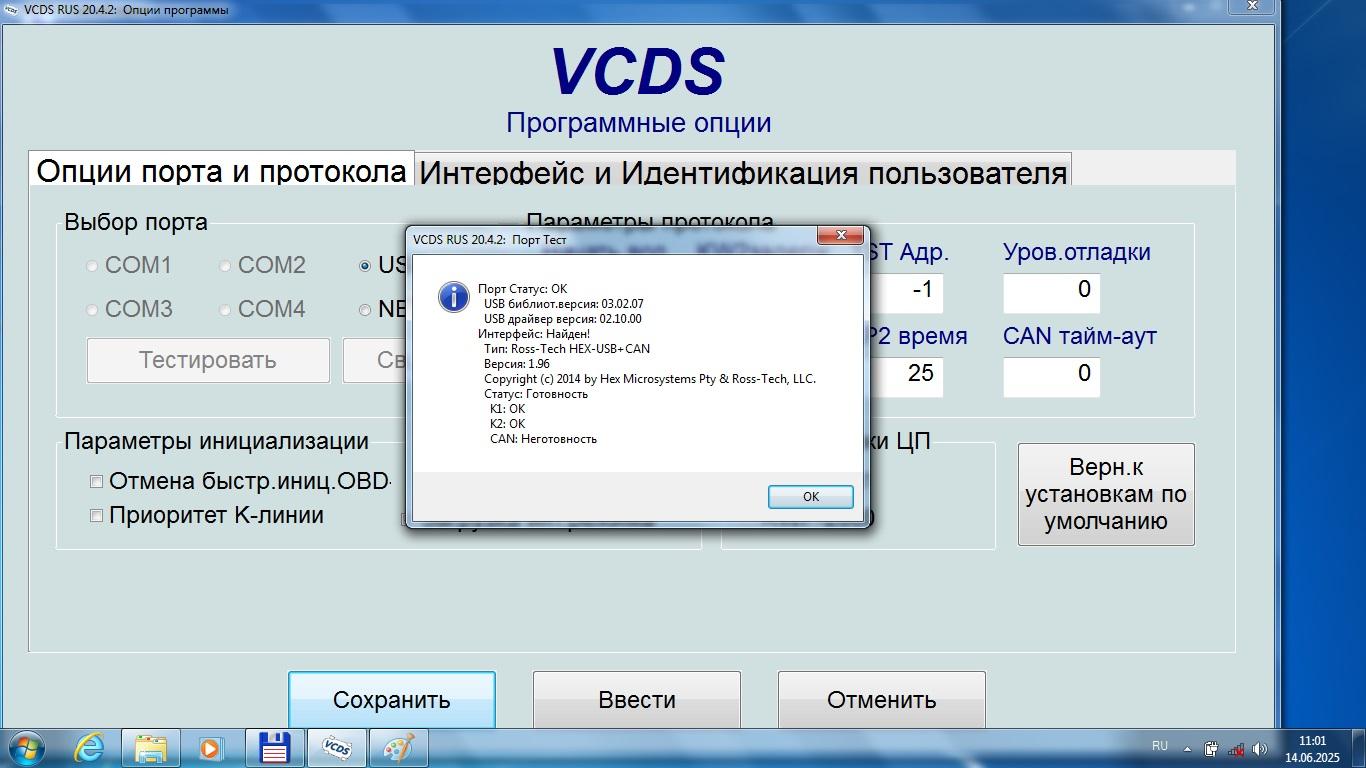Screen dimensions: 1366x768
Task: Click the Адр. field showing -1
Action: coord(905,291)
